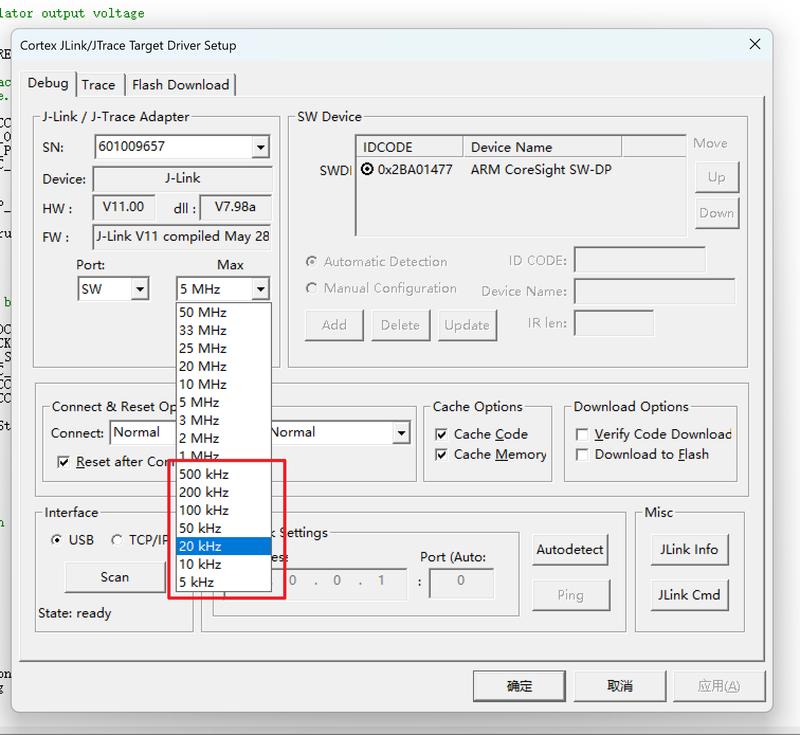Screen dimensions: 800x735
Task: Click the Ping button
Action: point(570,595)
